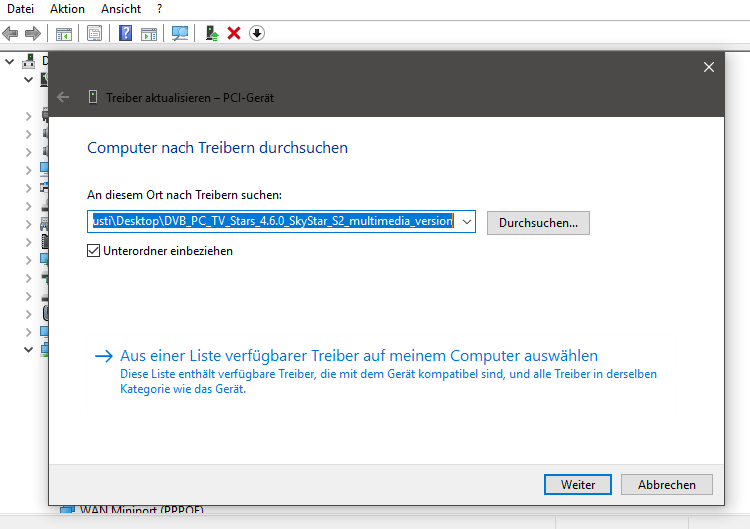Click the red X uninstall device icon
This screenshot has height=529, width=750.
point(234,33)
